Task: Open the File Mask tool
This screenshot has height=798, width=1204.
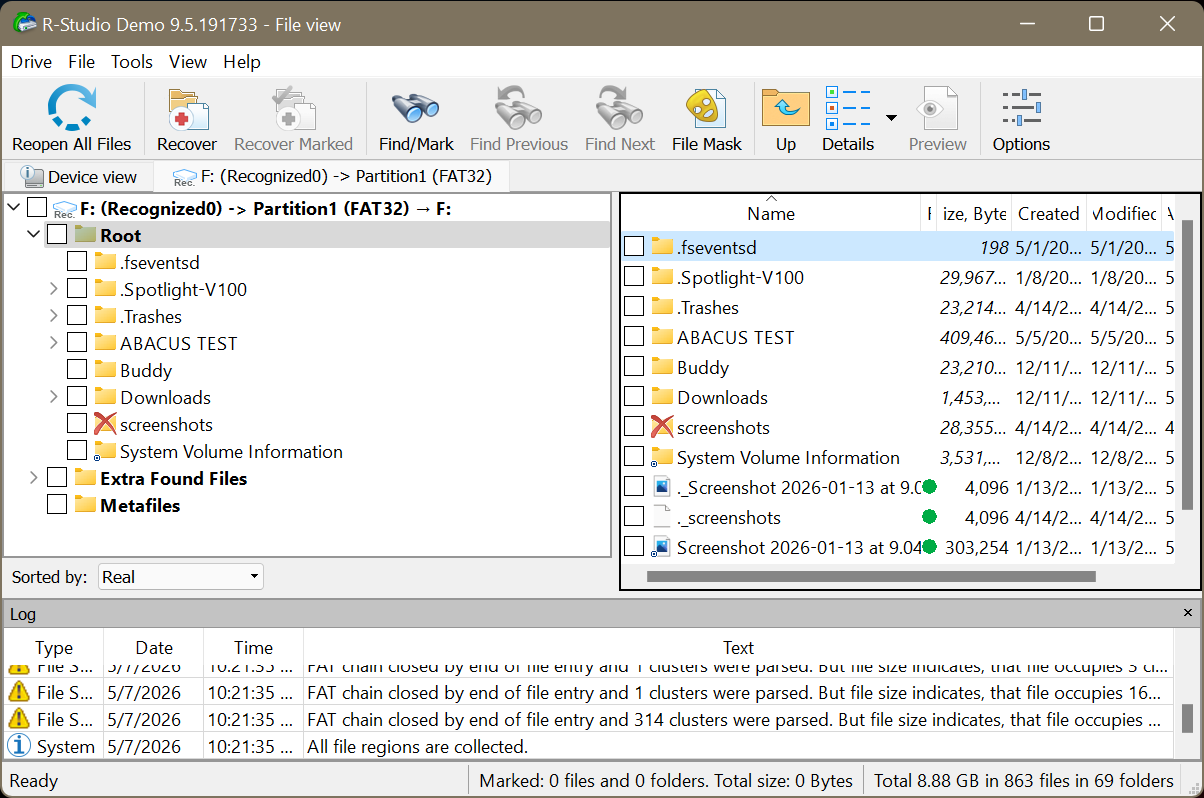Action: point(706,108)
